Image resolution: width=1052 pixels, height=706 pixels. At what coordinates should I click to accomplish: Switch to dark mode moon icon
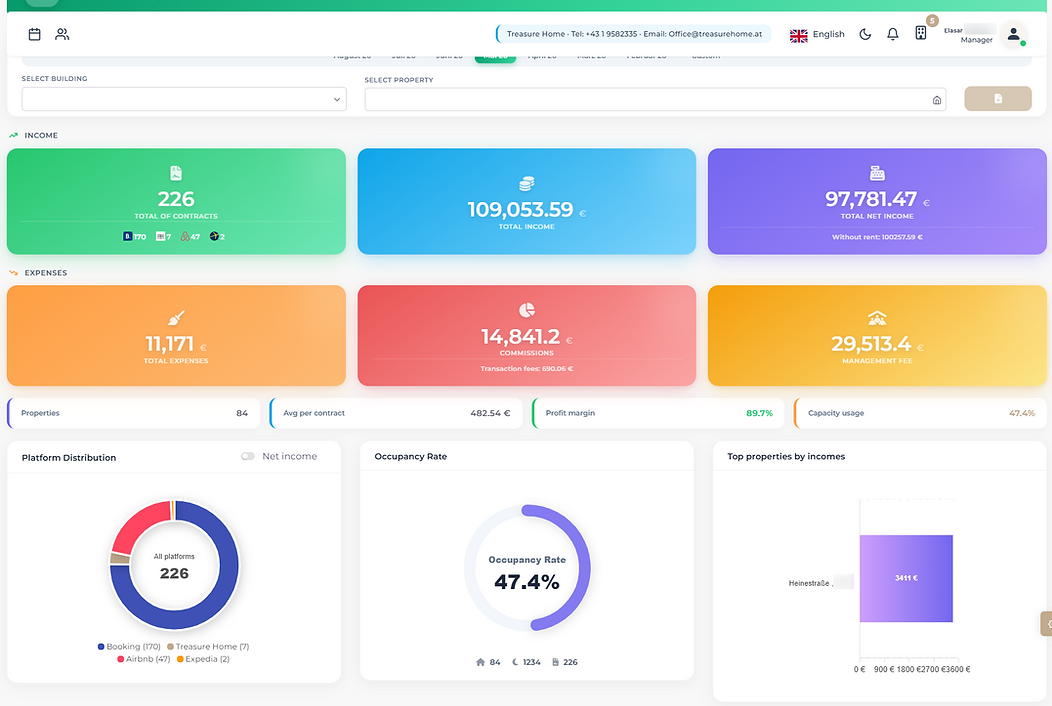[x=865, y=34]
